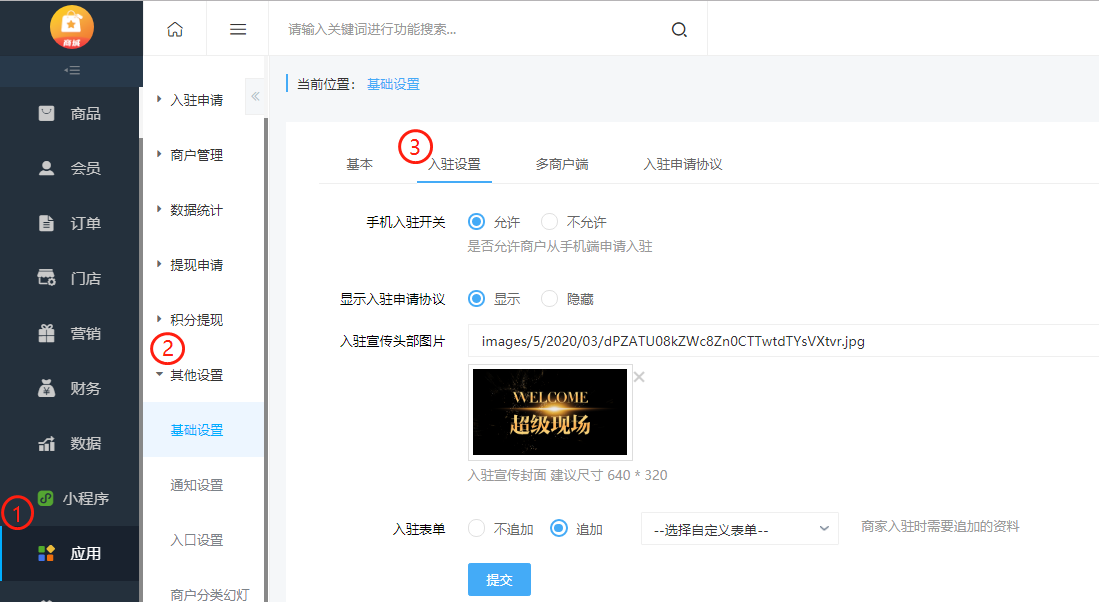Open the 数据 chart icon
The height and width of the screenshot is (602, 1099).
click(46, 444)
